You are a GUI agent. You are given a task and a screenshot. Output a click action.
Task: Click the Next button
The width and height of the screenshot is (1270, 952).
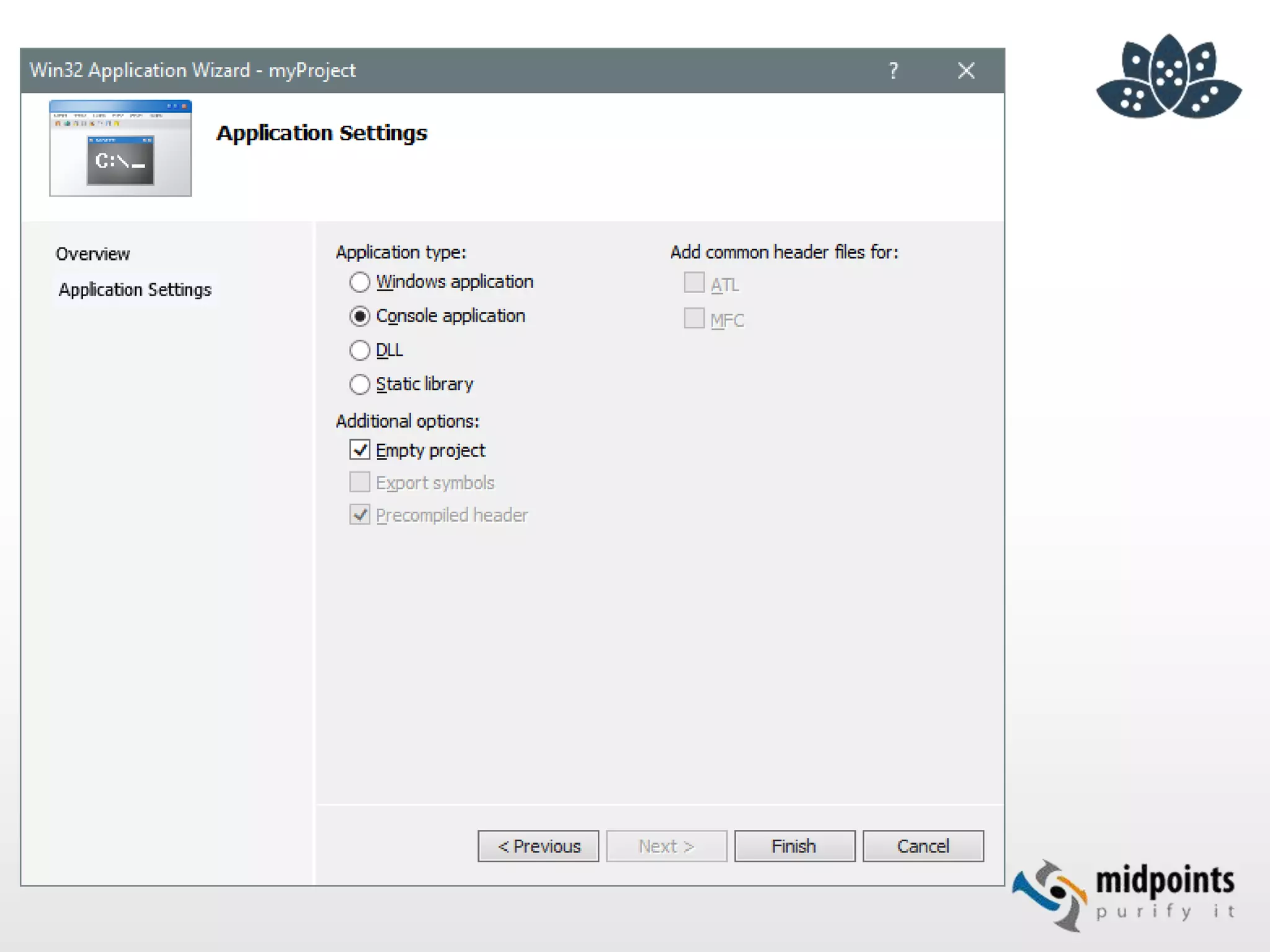666,846
